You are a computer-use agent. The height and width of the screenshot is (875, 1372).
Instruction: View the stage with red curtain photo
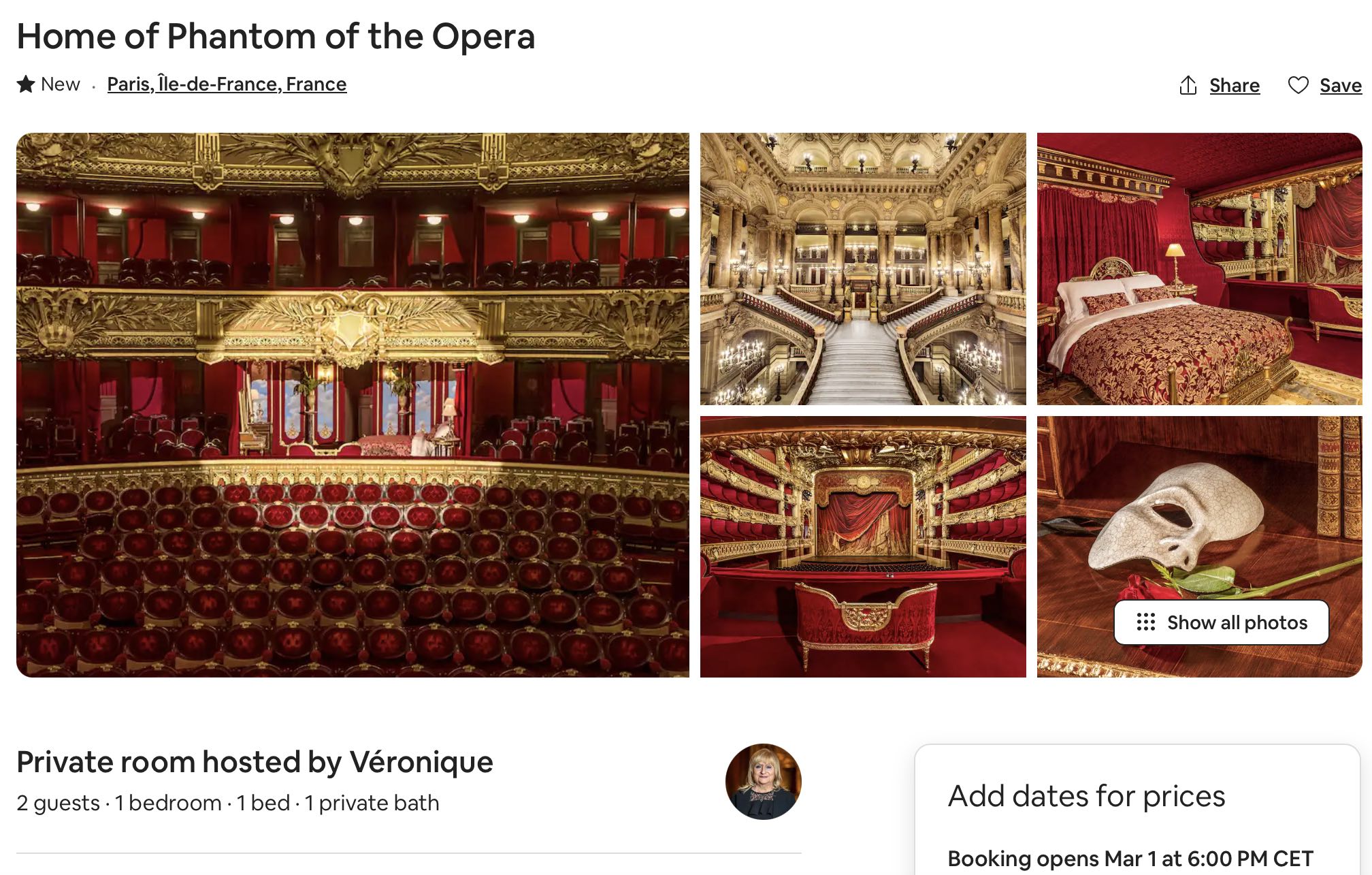pyautogui.click(x=862, y=546)
